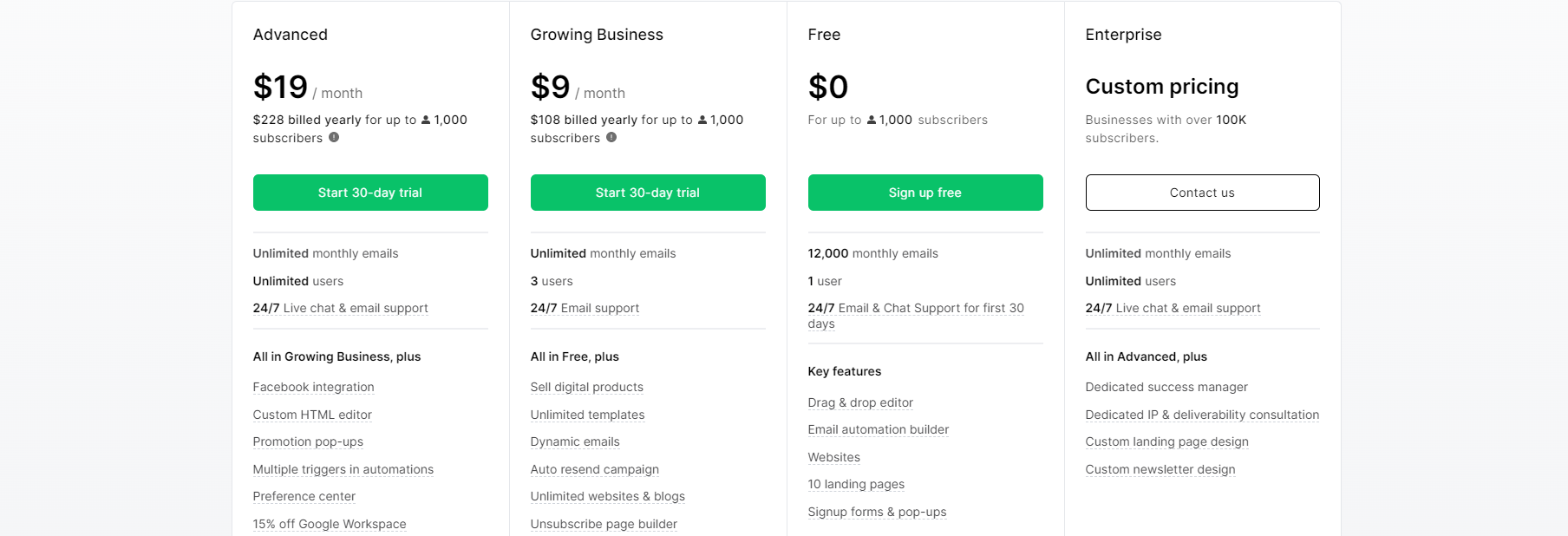1568x536 pixels.
Task: Click the subscriber person icon in Free plan
Action: [x=872, y=120]
